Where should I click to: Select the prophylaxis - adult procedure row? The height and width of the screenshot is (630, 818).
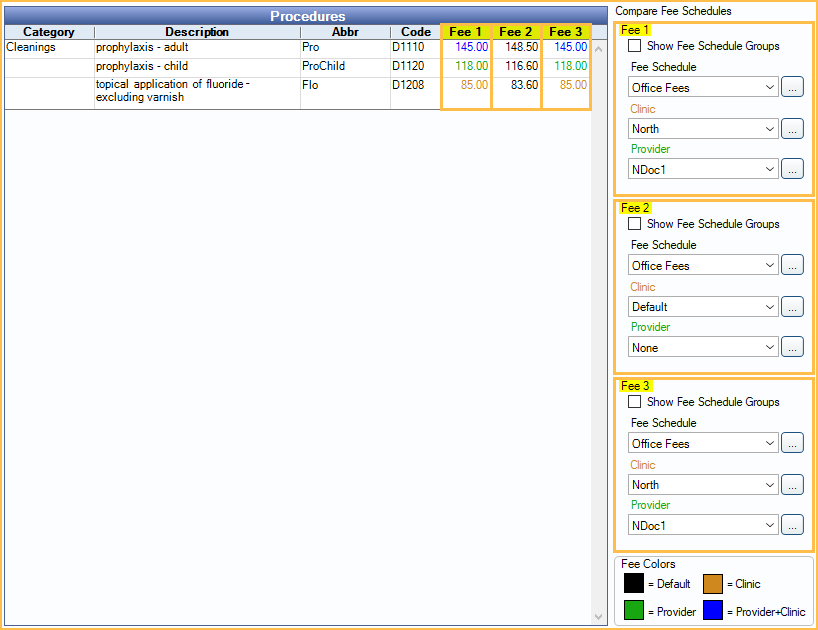(196, 47)
